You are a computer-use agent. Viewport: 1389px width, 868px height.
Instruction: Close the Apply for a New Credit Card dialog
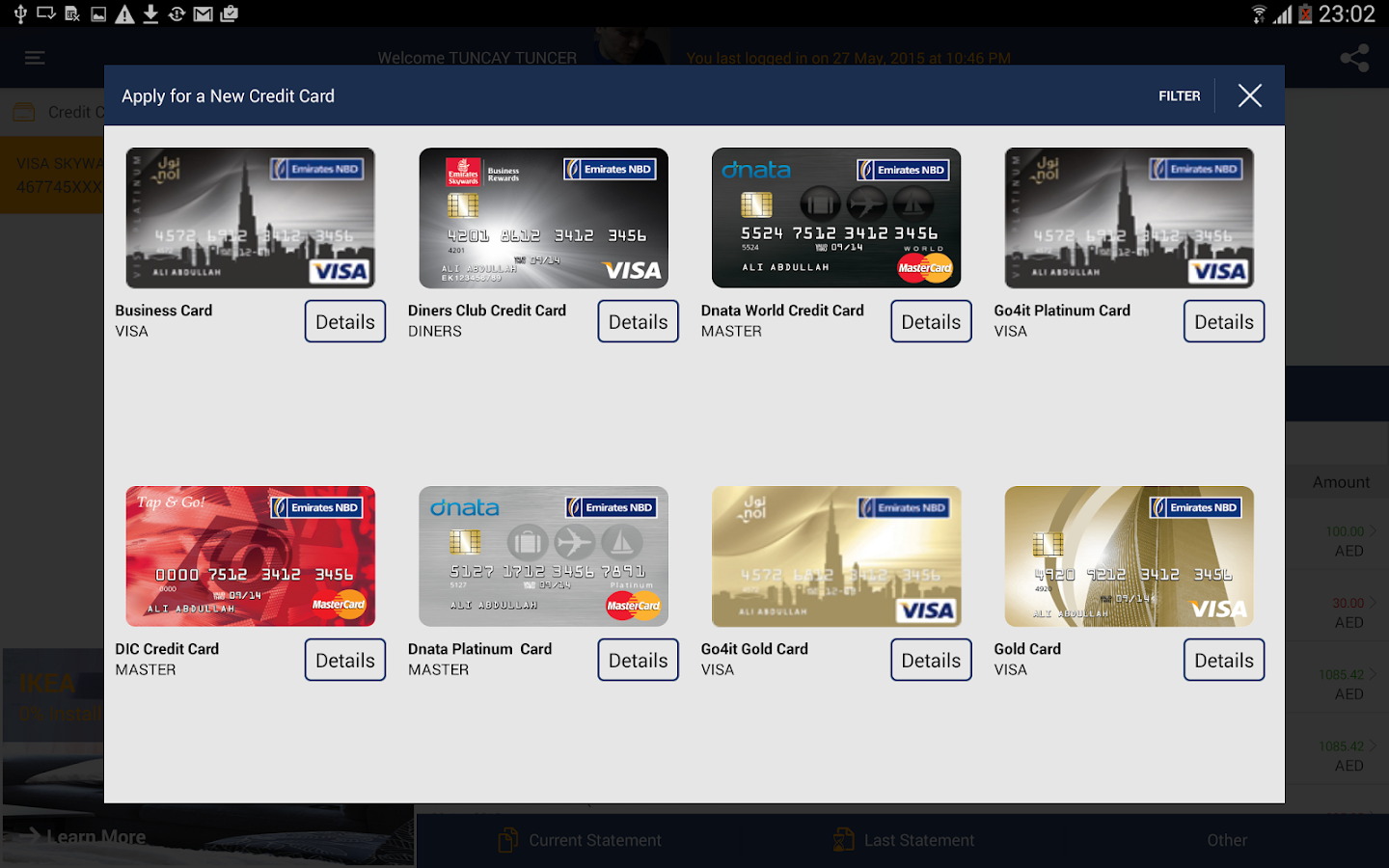(1250, 95)
